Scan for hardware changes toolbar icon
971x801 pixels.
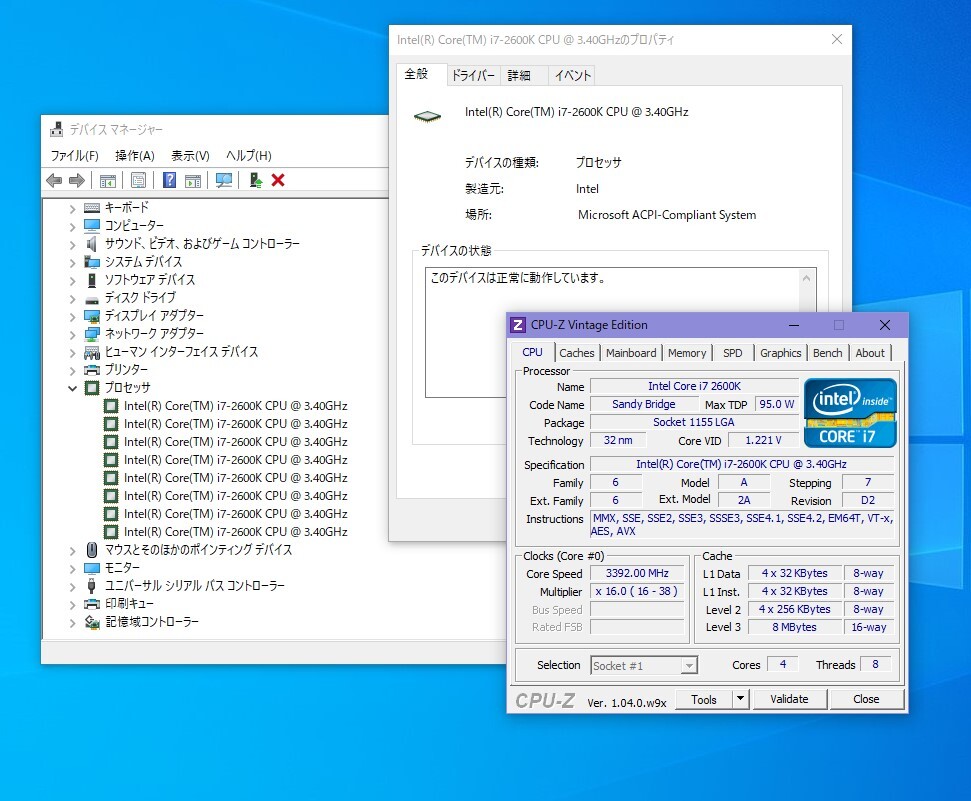(224, 180)
